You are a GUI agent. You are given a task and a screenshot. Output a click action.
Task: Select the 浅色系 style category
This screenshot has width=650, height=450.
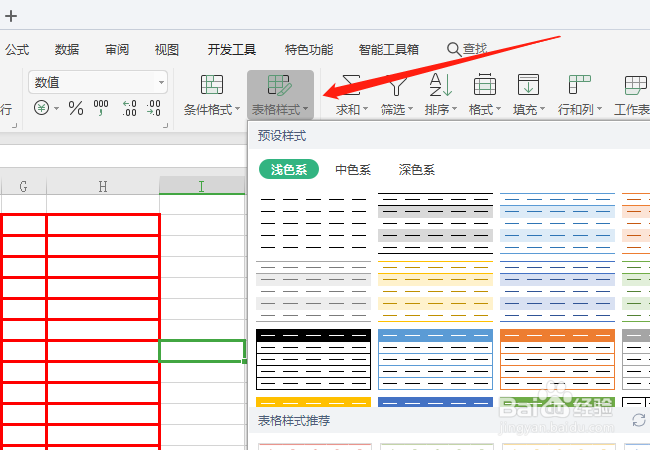click(x=289, y=169)
